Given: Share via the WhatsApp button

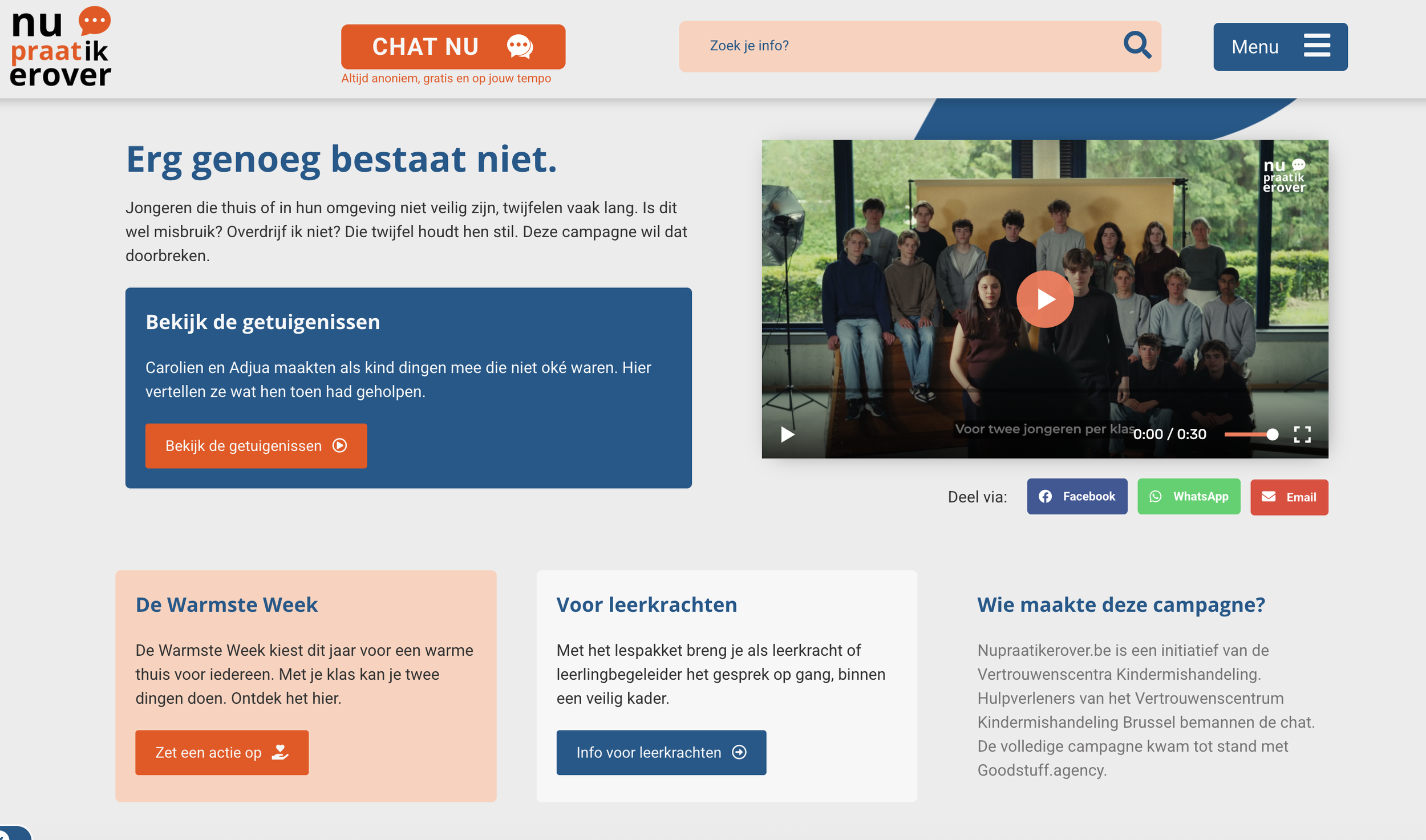Looking at the screenshot, I should (1189, 497).
